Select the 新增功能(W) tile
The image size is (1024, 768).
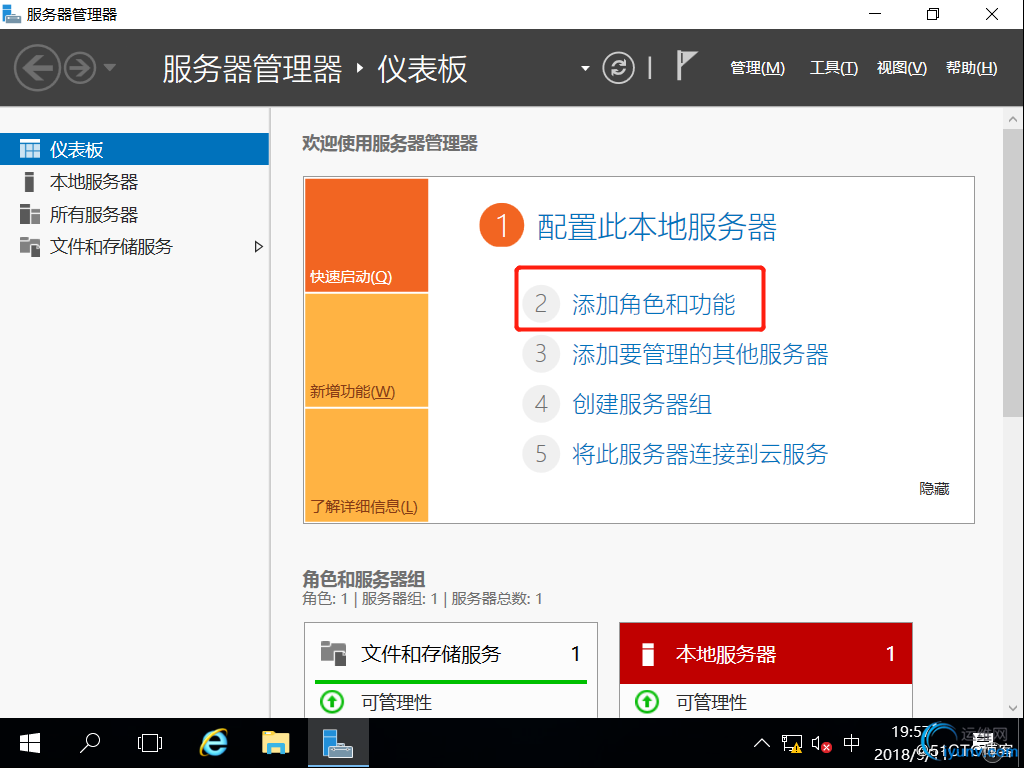click(366, 351)
